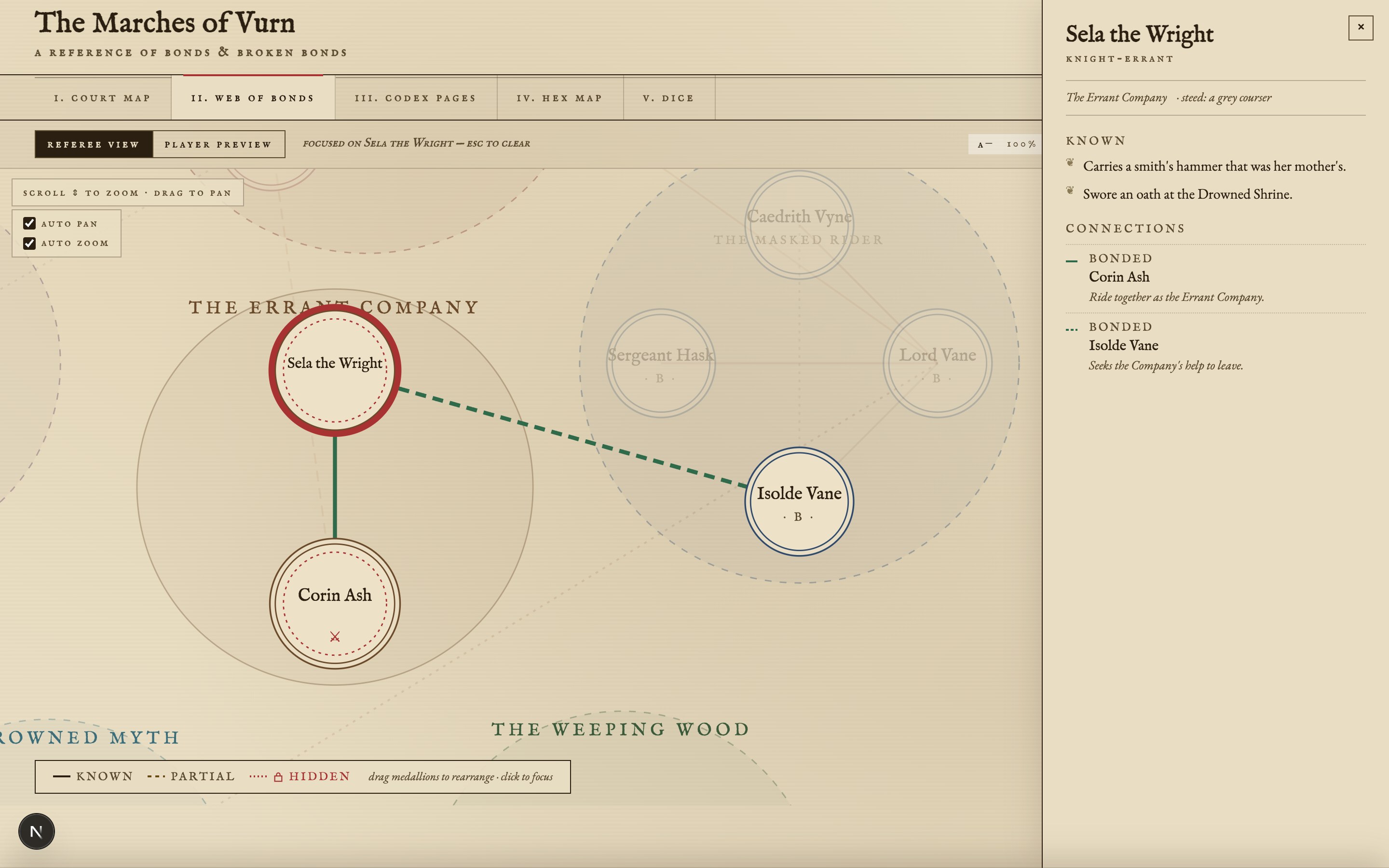Screen dimensions: 1389x868
Task: Close the Sela the Wright detail panel
Action: pyautogui.click(x=1360, y=27)
